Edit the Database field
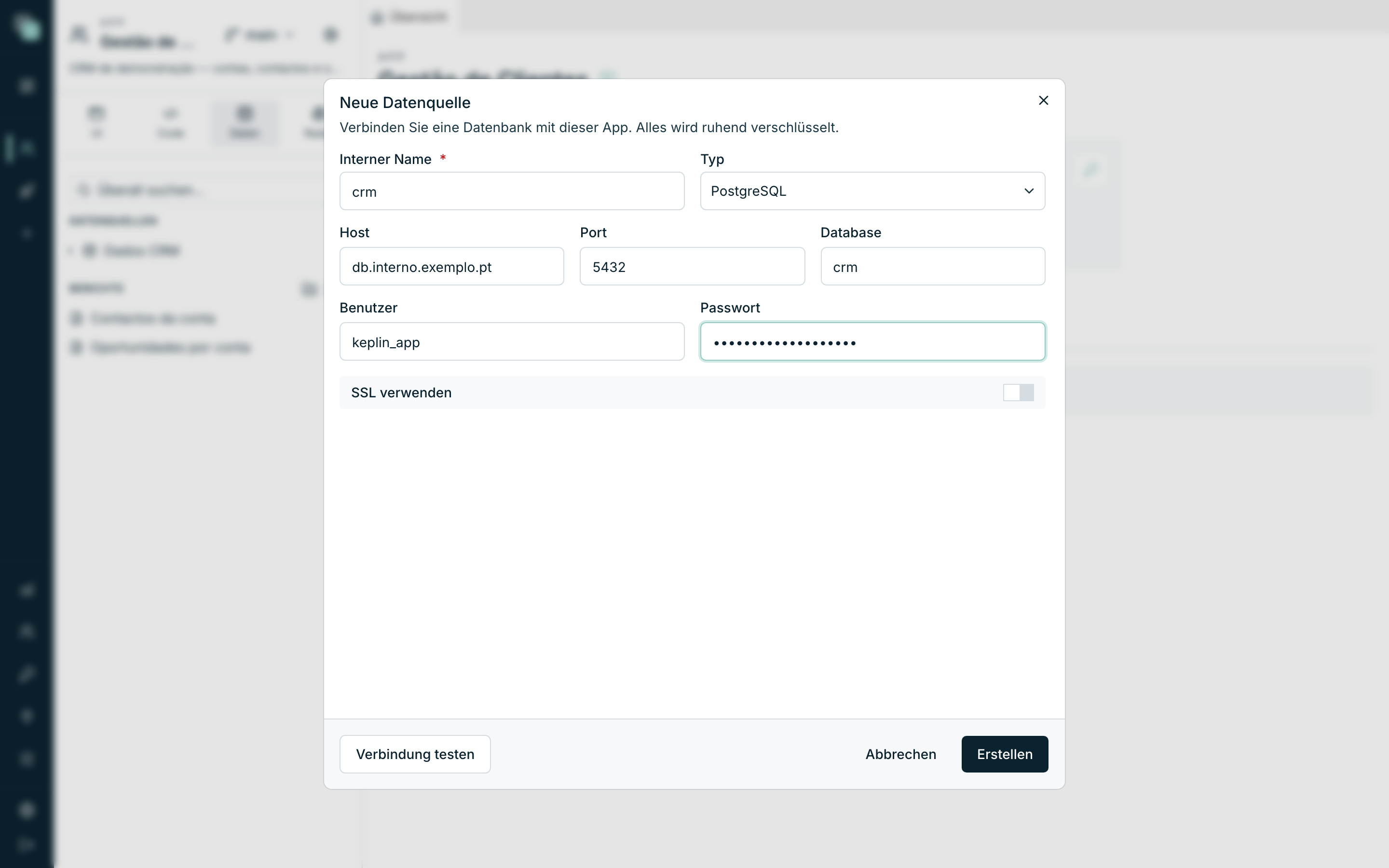This screenshot has width=1389, height=868. tap(933, 266)
